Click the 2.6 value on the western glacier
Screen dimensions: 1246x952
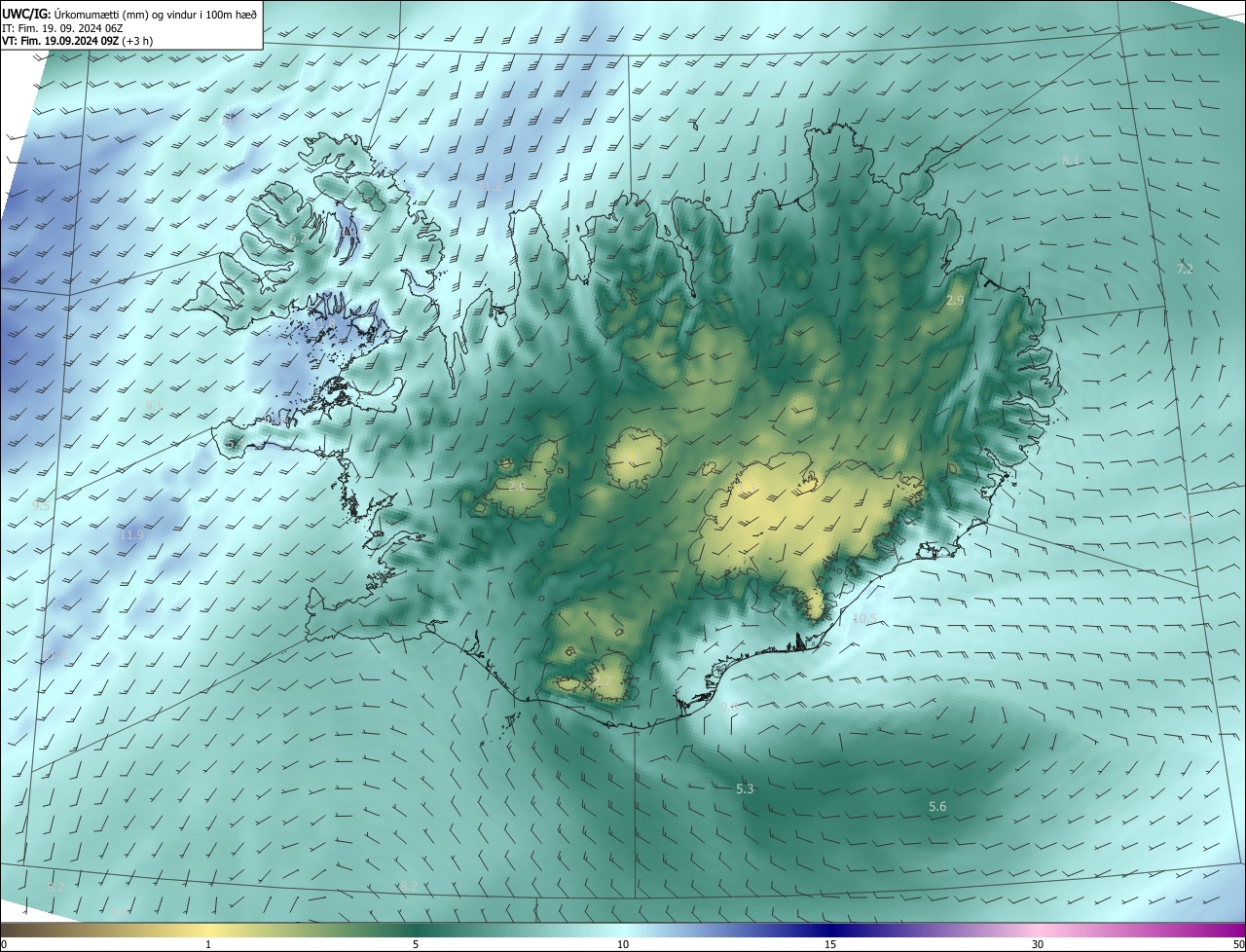(517, 486)
